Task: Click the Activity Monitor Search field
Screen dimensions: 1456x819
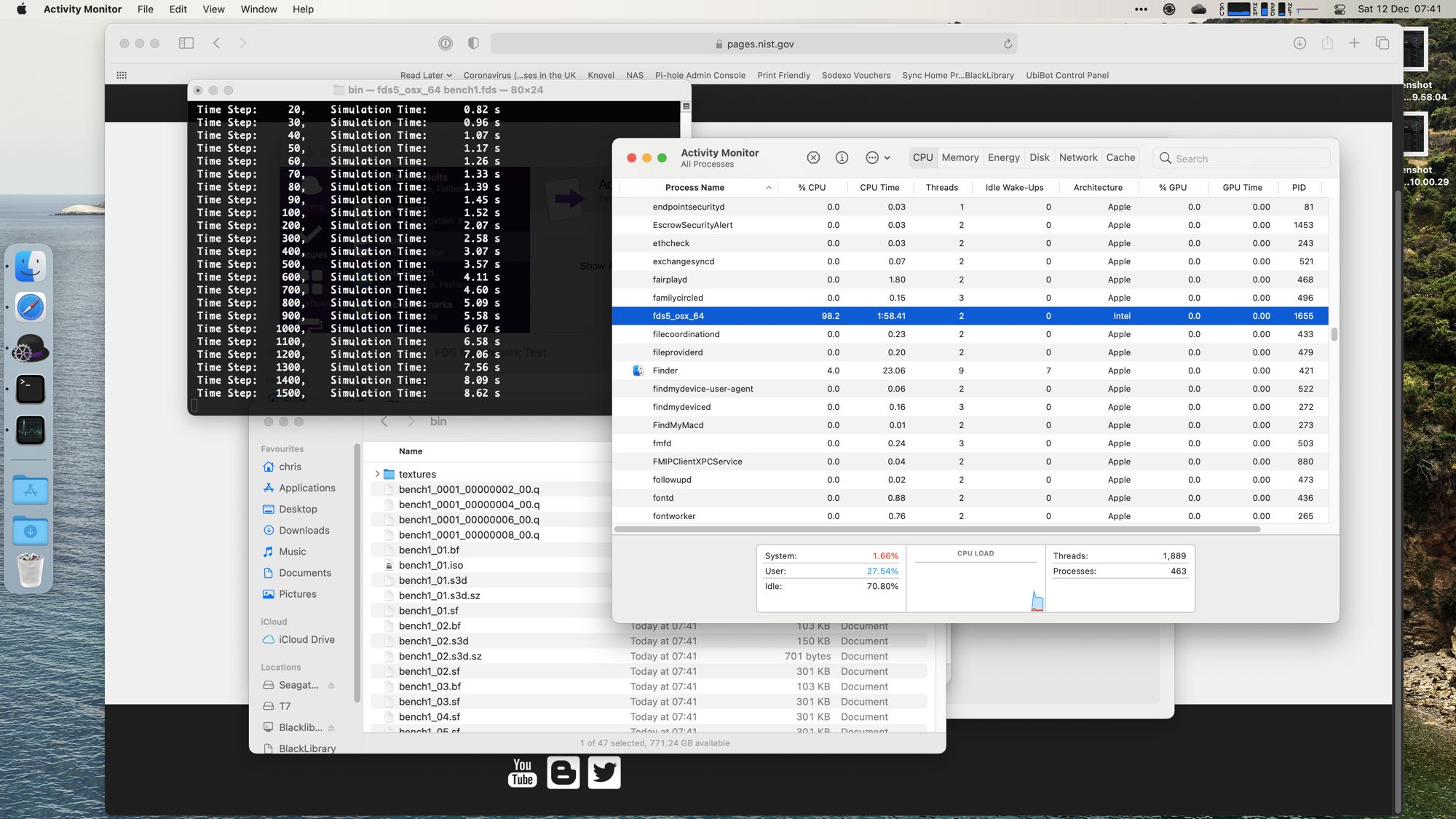Action: tap(1241, 158)
